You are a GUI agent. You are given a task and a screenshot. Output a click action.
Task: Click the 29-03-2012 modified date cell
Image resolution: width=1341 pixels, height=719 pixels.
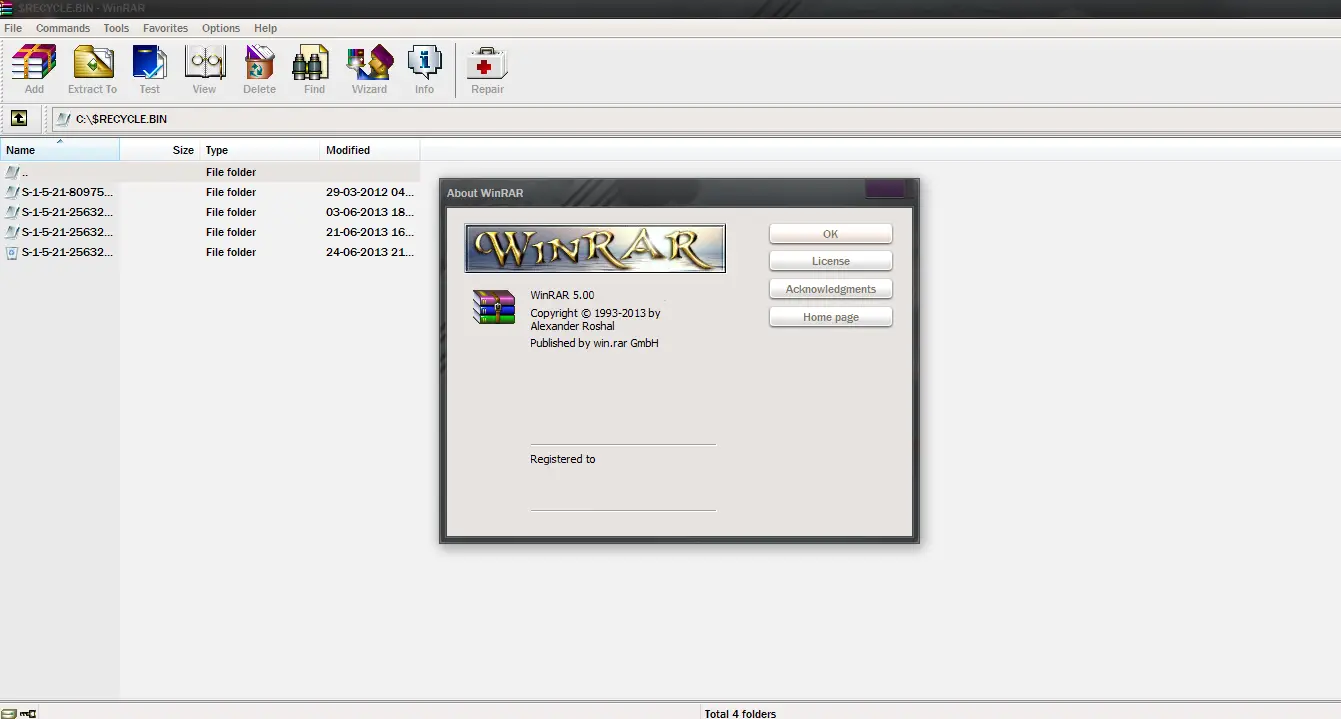tap(369, 192)
